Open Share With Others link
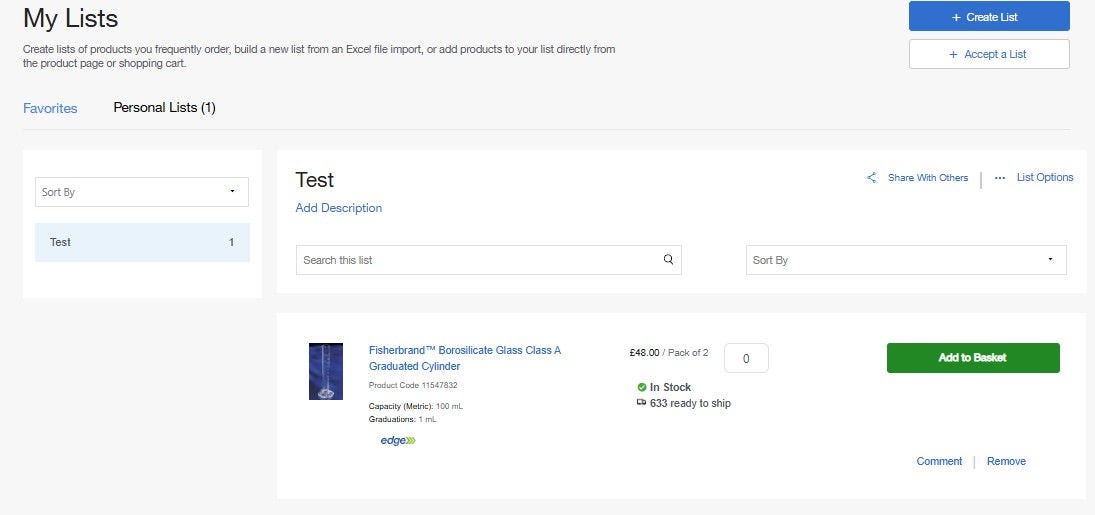This screenshot has height=515, width=1095. 927,177
